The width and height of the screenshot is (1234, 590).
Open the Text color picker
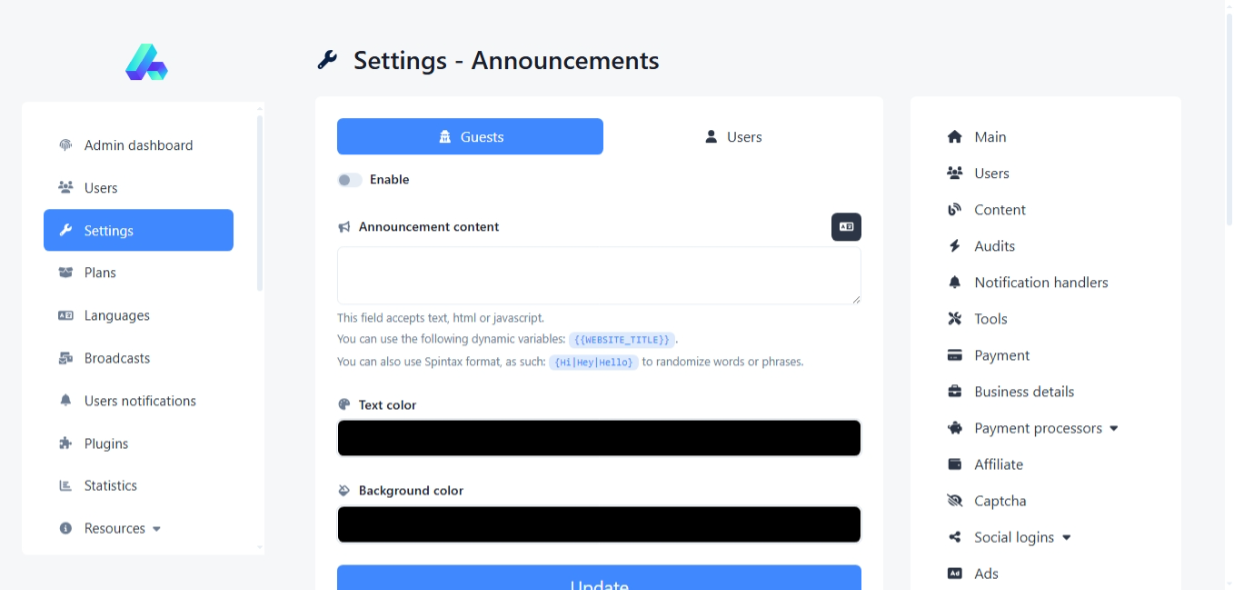click(x=599, y=438)
